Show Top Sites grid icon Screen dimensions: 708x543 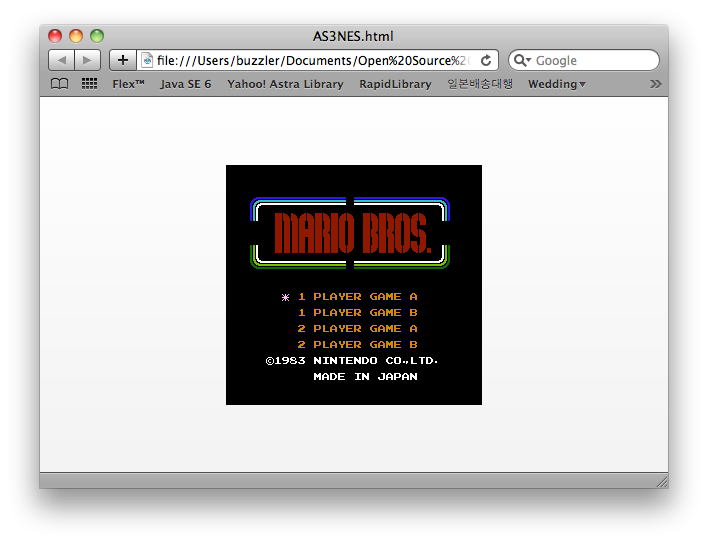[89, 84]
